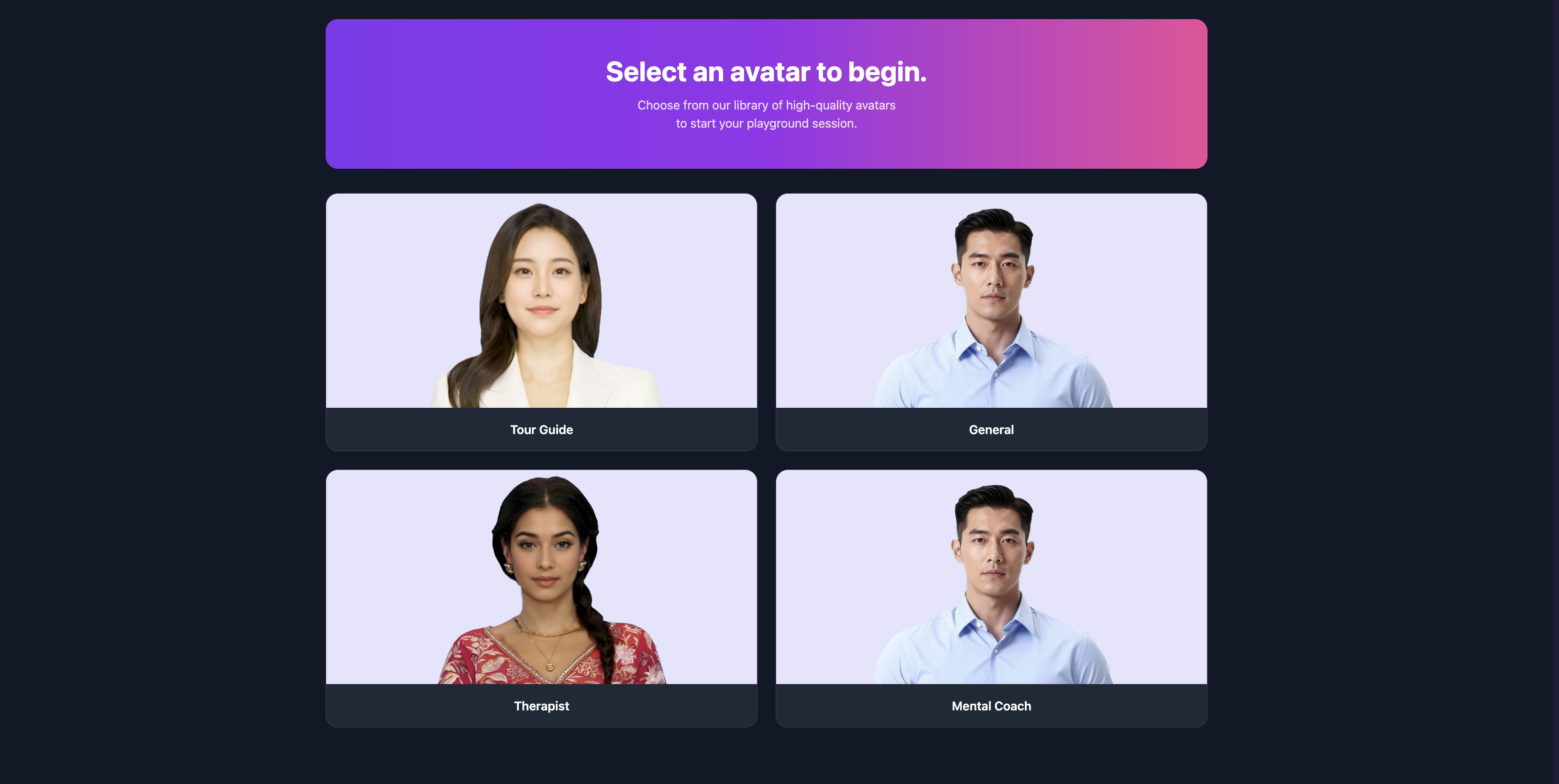This screenshot has height=784, width=1559.
Task: Choose the General avatar photo
Action: pyautogui.click(x=991, y=301)
